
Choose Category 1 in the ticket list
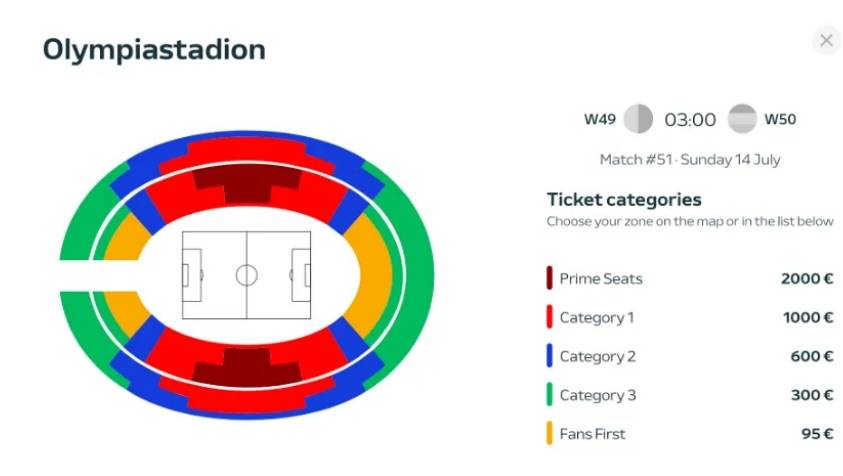click(x=597, y=318)
